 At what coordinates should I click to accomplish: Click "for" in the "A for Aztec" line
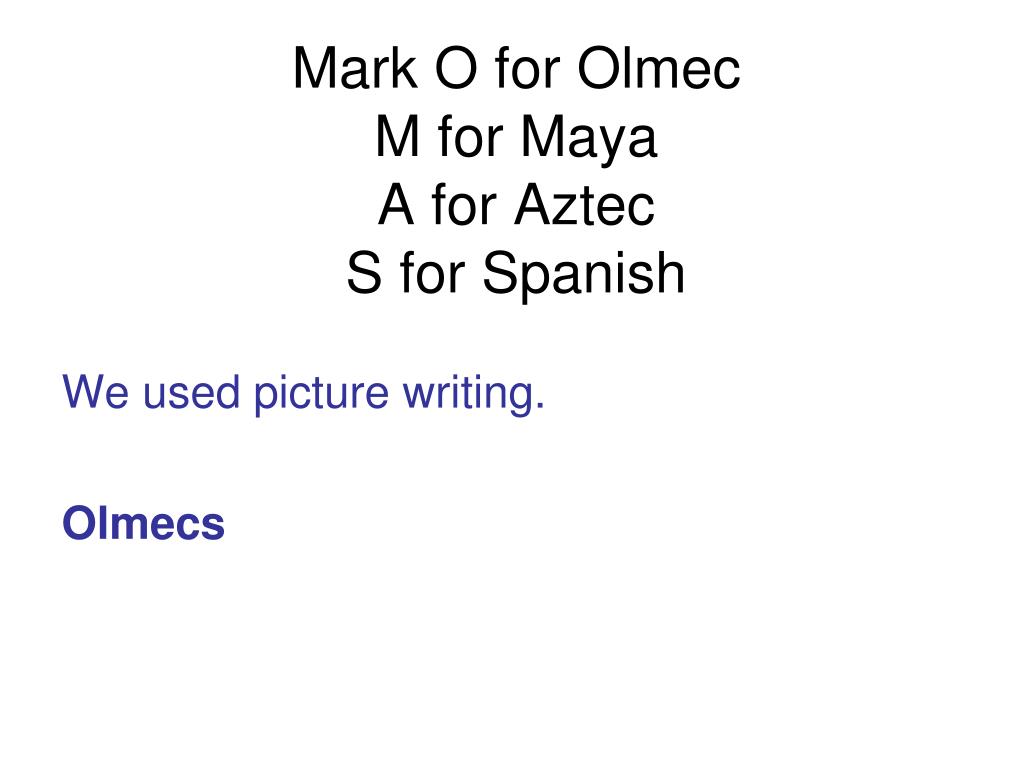pos(464,204)
